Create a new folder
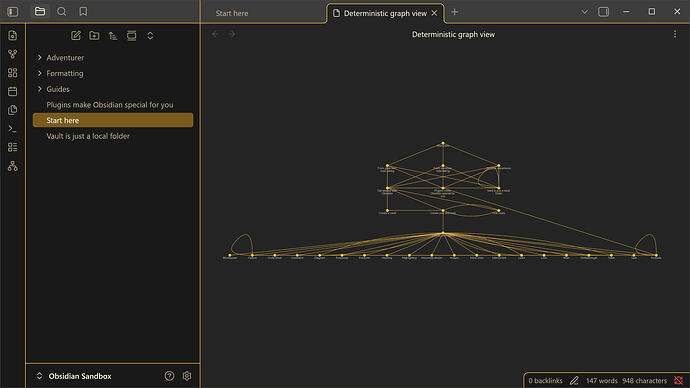The width and height of the screenshot is (690, 388). [x=94, y=36]
